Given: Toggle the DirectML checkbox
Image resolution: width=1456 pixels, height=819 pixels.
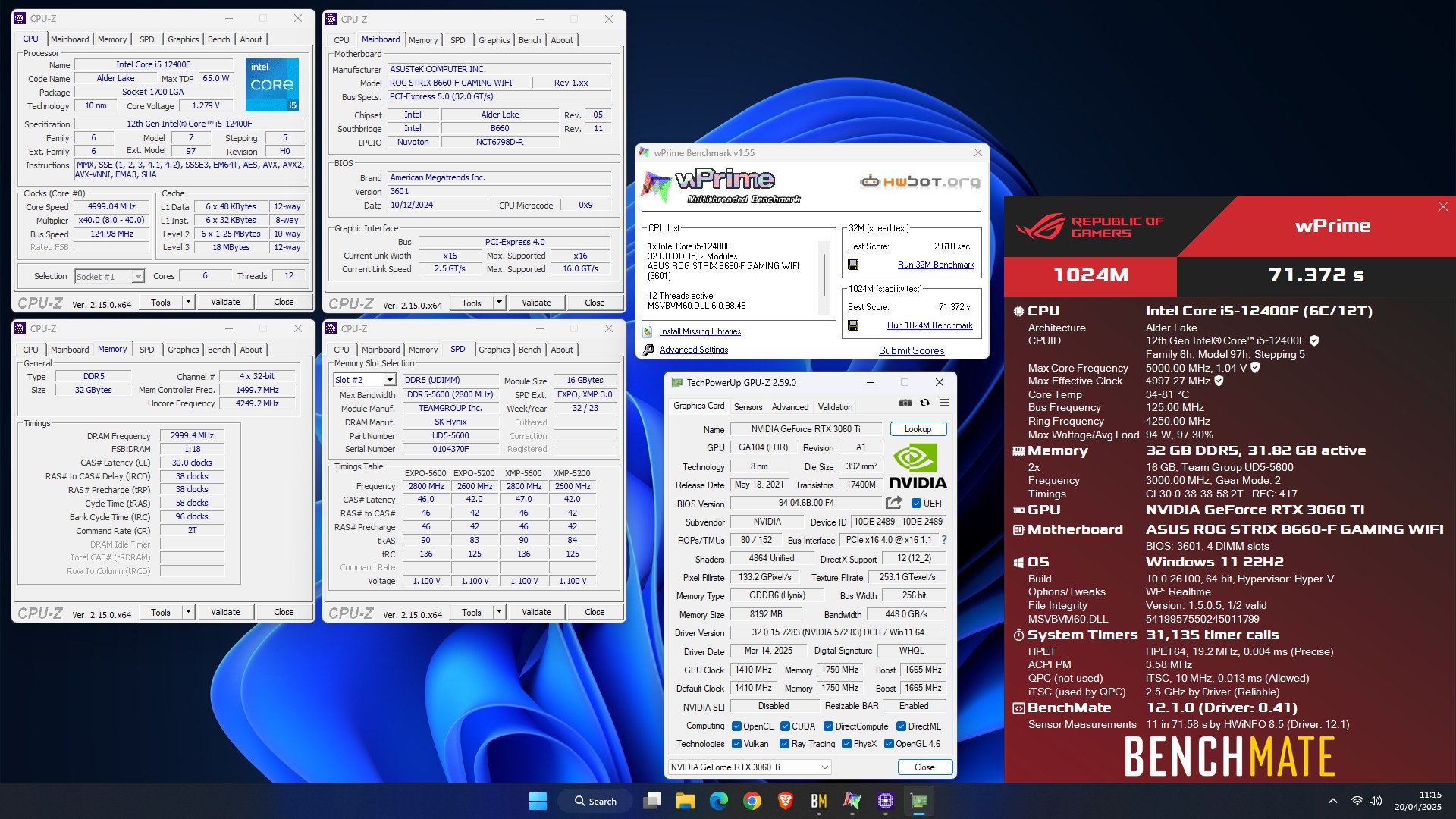Looking at the screenshot, I should click(902, 726).
